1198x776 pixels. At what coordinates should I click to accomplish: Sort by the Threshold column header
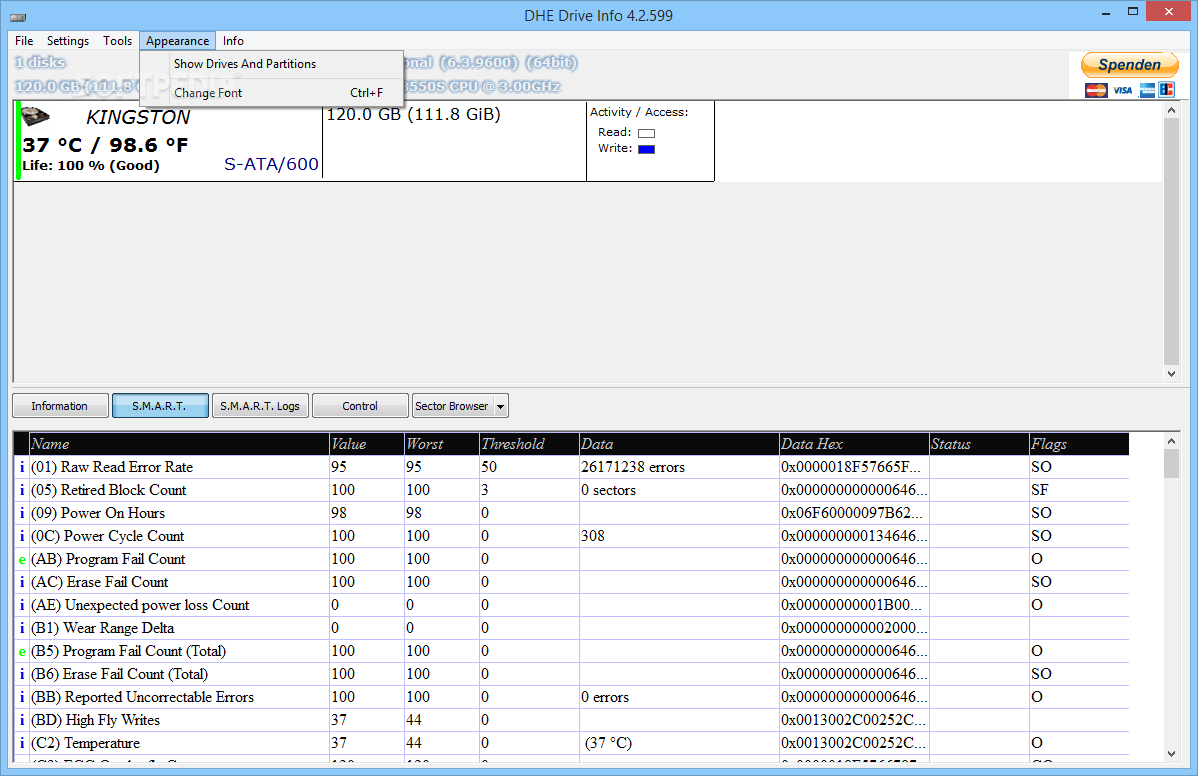point(529,444)
